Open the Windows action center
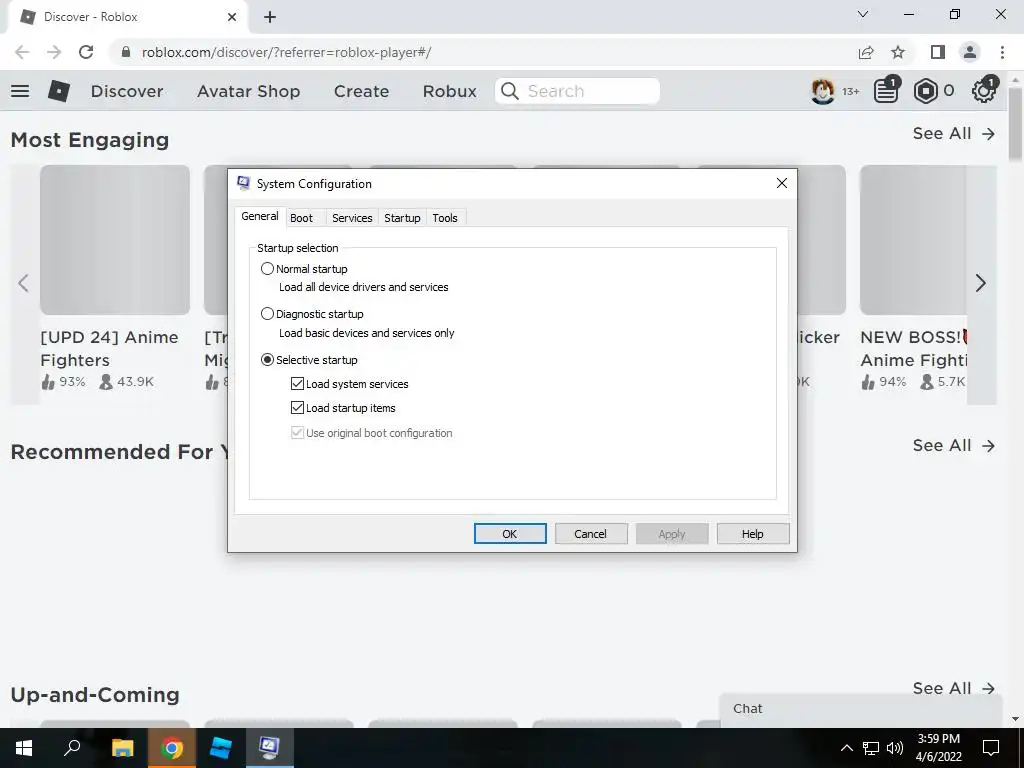The image size is (1024, 768). (x=991, y=747)
